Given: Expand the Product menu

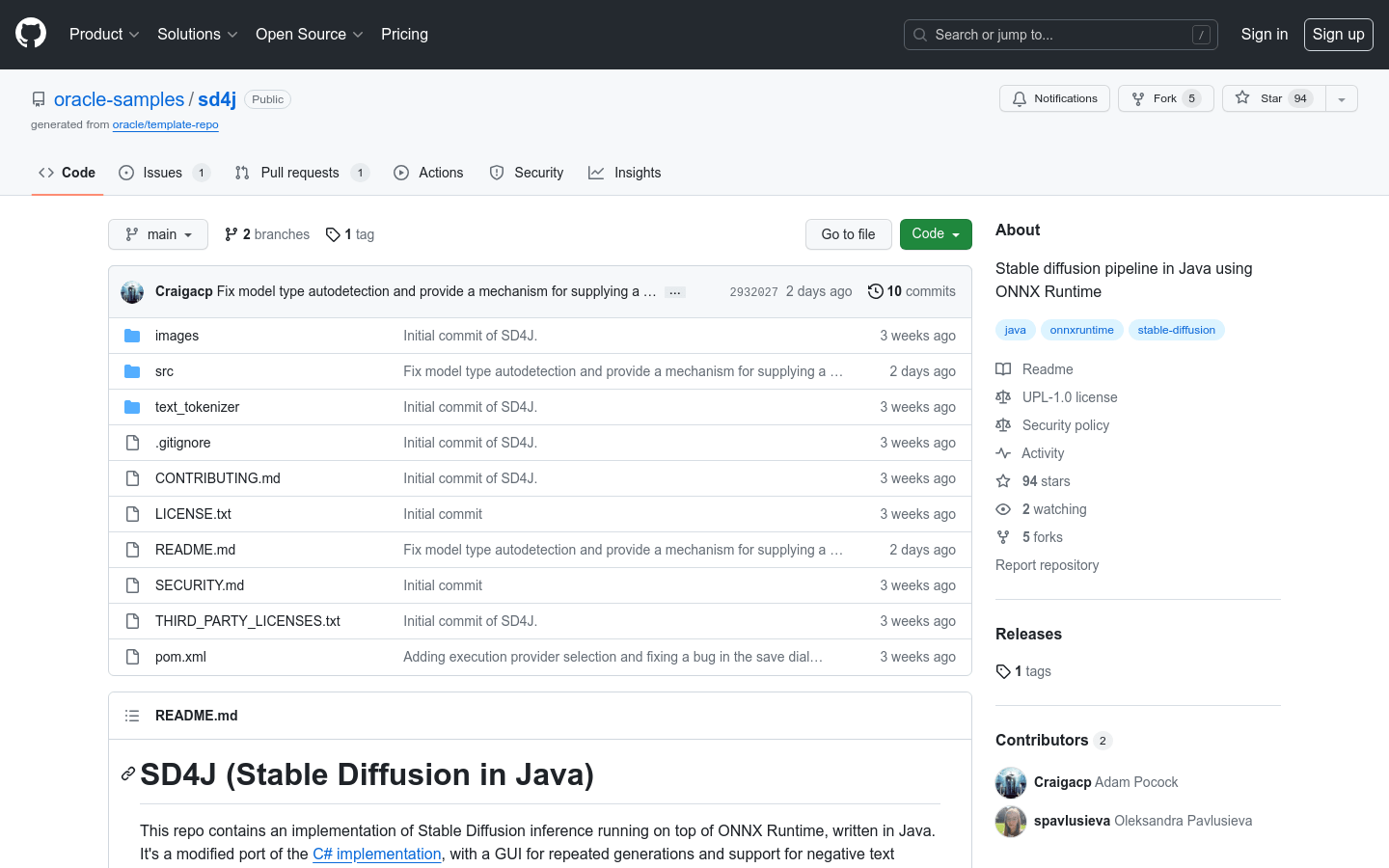Looking at the screenshot, I should (104, 34).
